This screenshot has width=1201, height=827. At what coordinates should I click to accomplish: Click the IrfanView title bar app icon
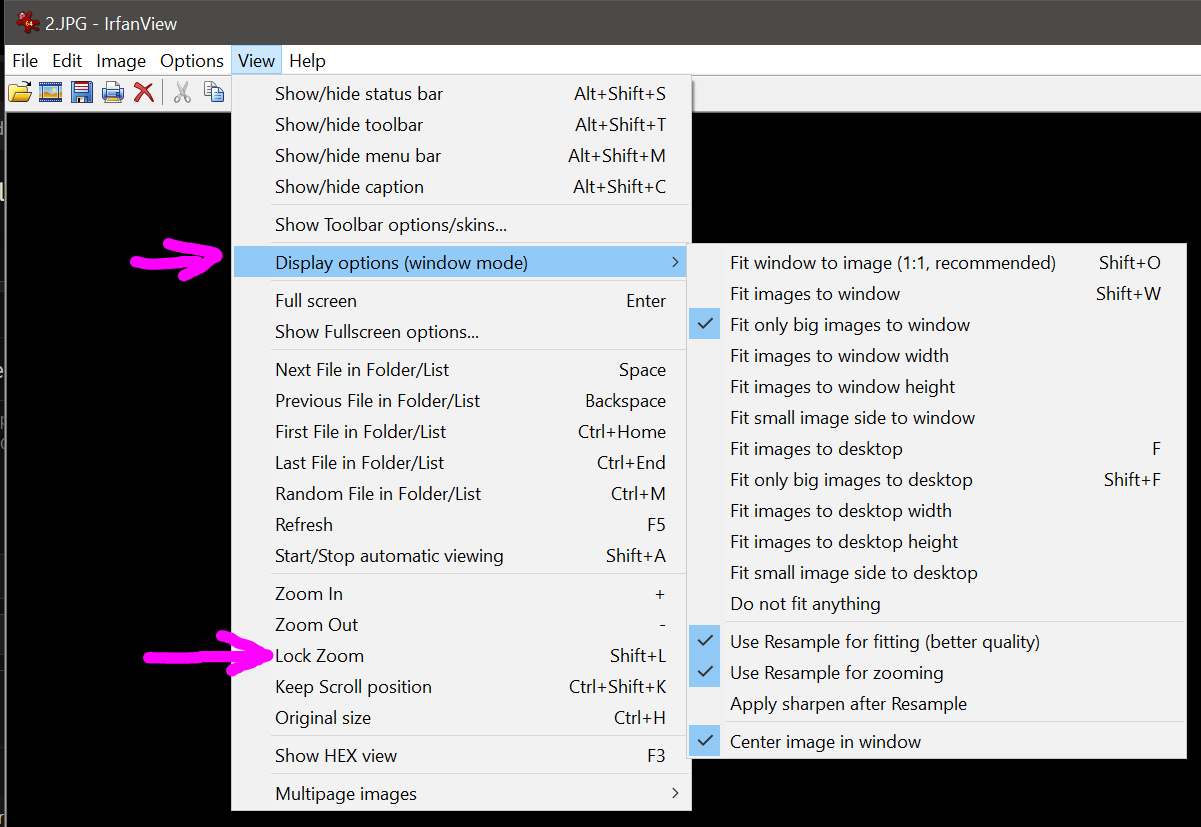[x=27, y=22]
